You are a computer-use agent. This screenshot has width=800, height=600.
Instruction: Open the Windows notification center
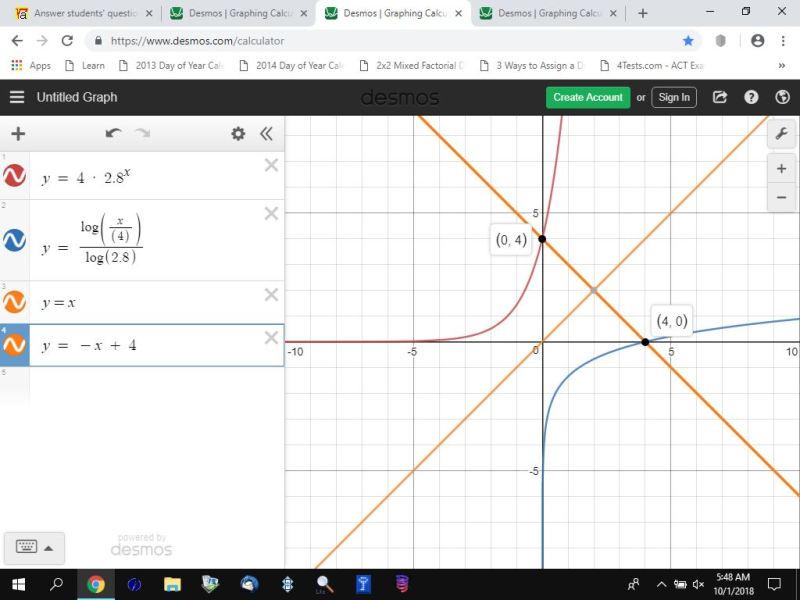click(774, 585)
